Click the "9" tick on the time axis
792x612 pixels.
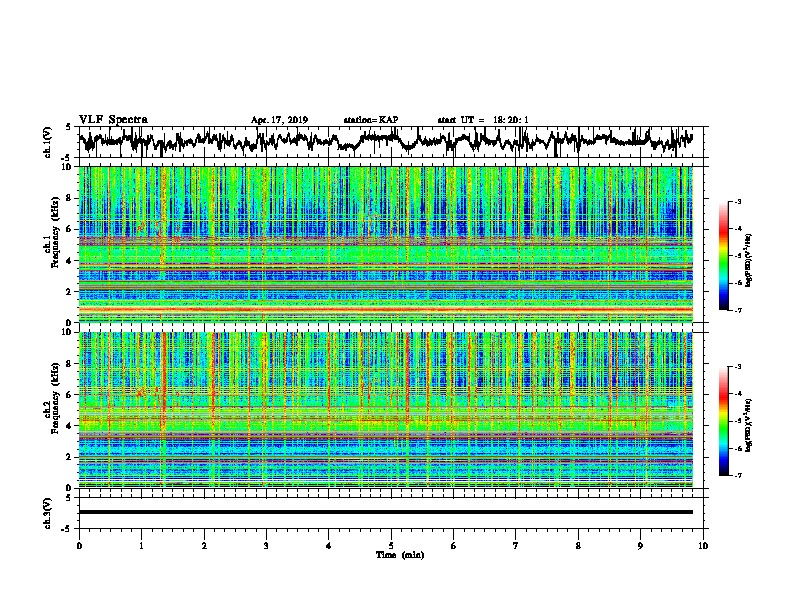[640, 546]
